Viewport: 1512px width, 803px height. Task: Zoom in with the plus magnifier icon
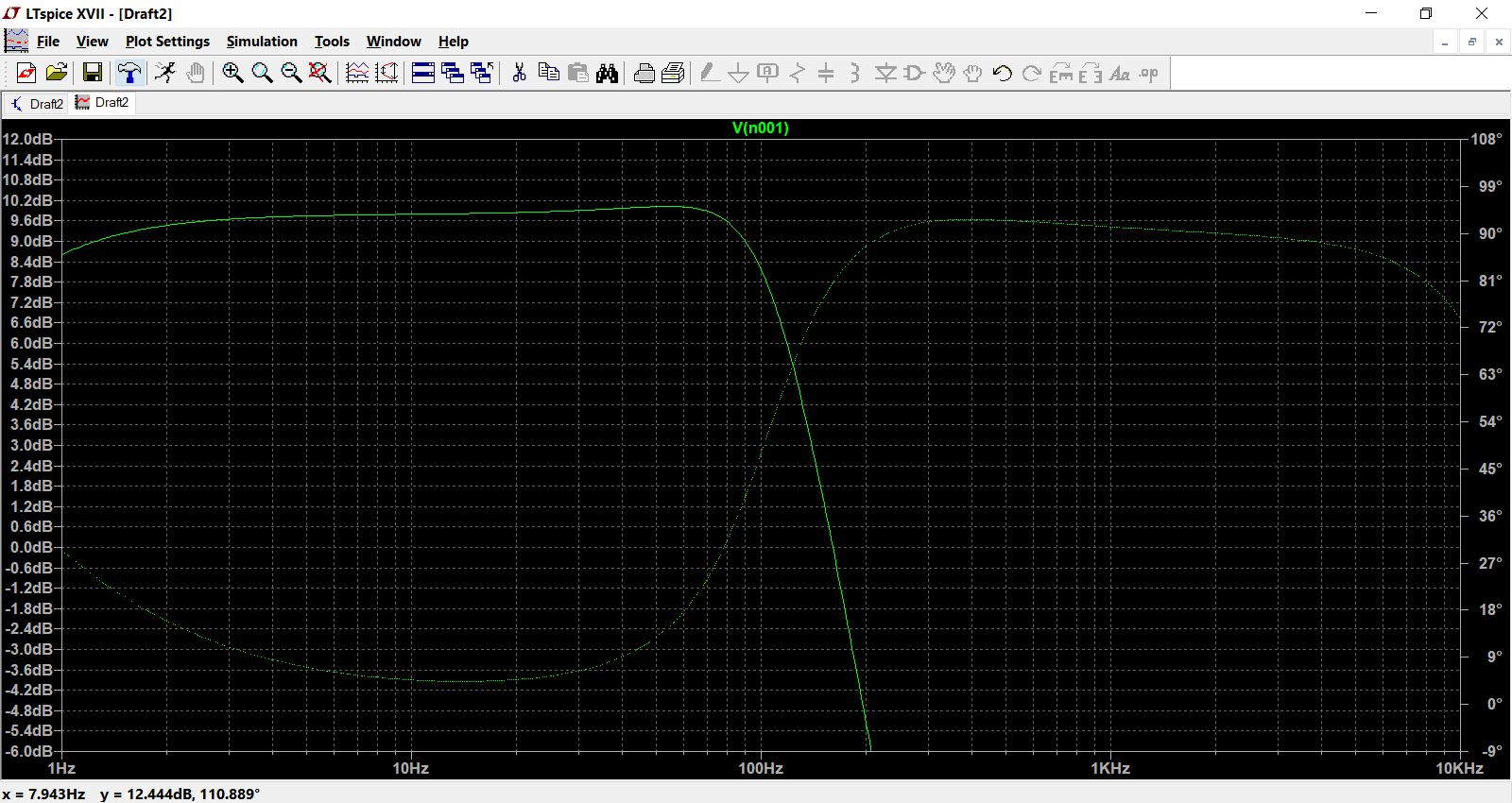tap(232, 73)
